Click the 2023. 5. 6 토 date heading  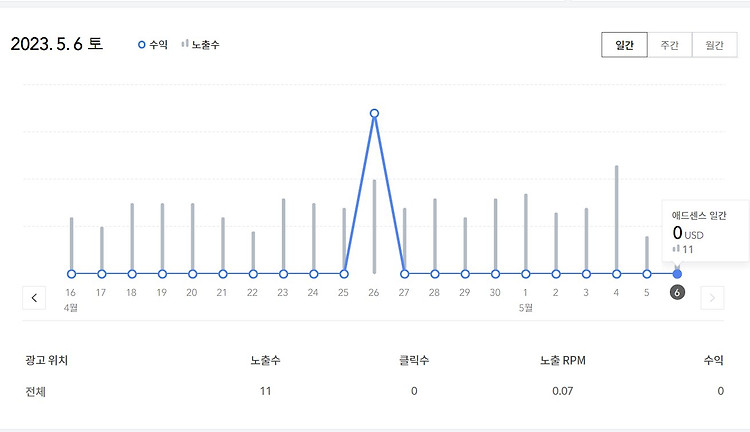56,44
